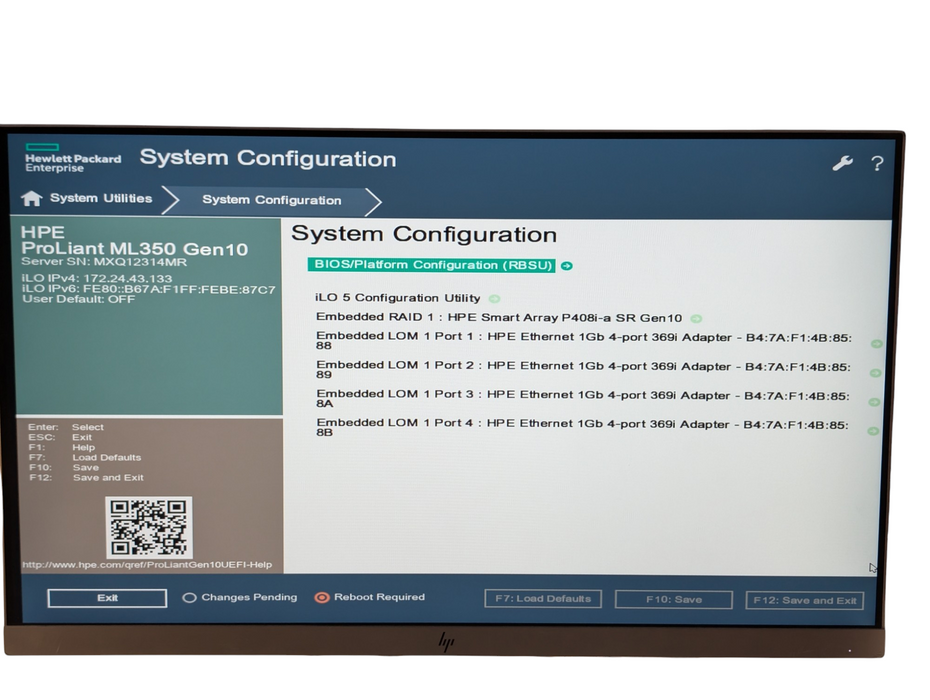Go to System Utilities home icon
930x700 pixels.
[31, 198]
